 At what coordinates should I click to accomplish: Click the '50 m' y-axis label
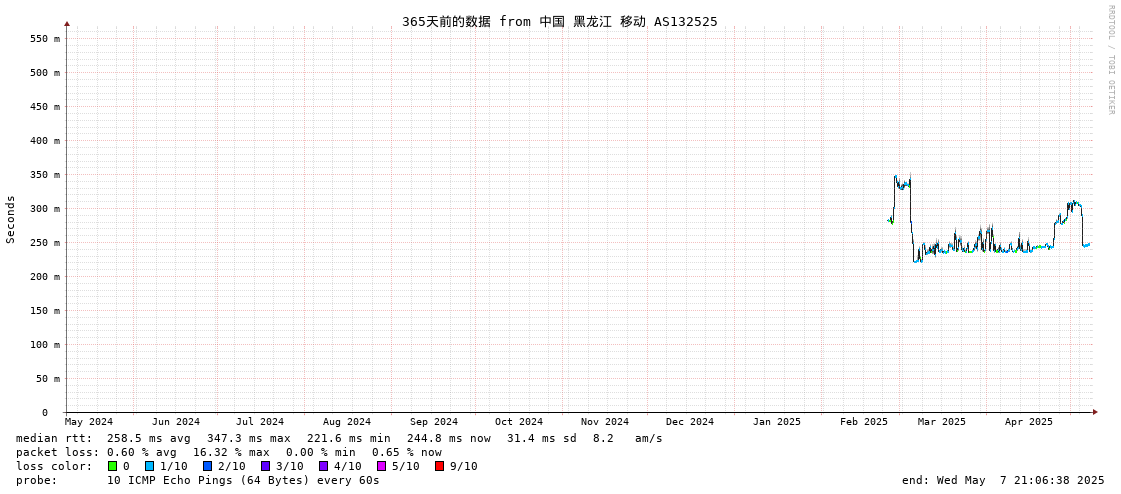(x=48, y=378)
